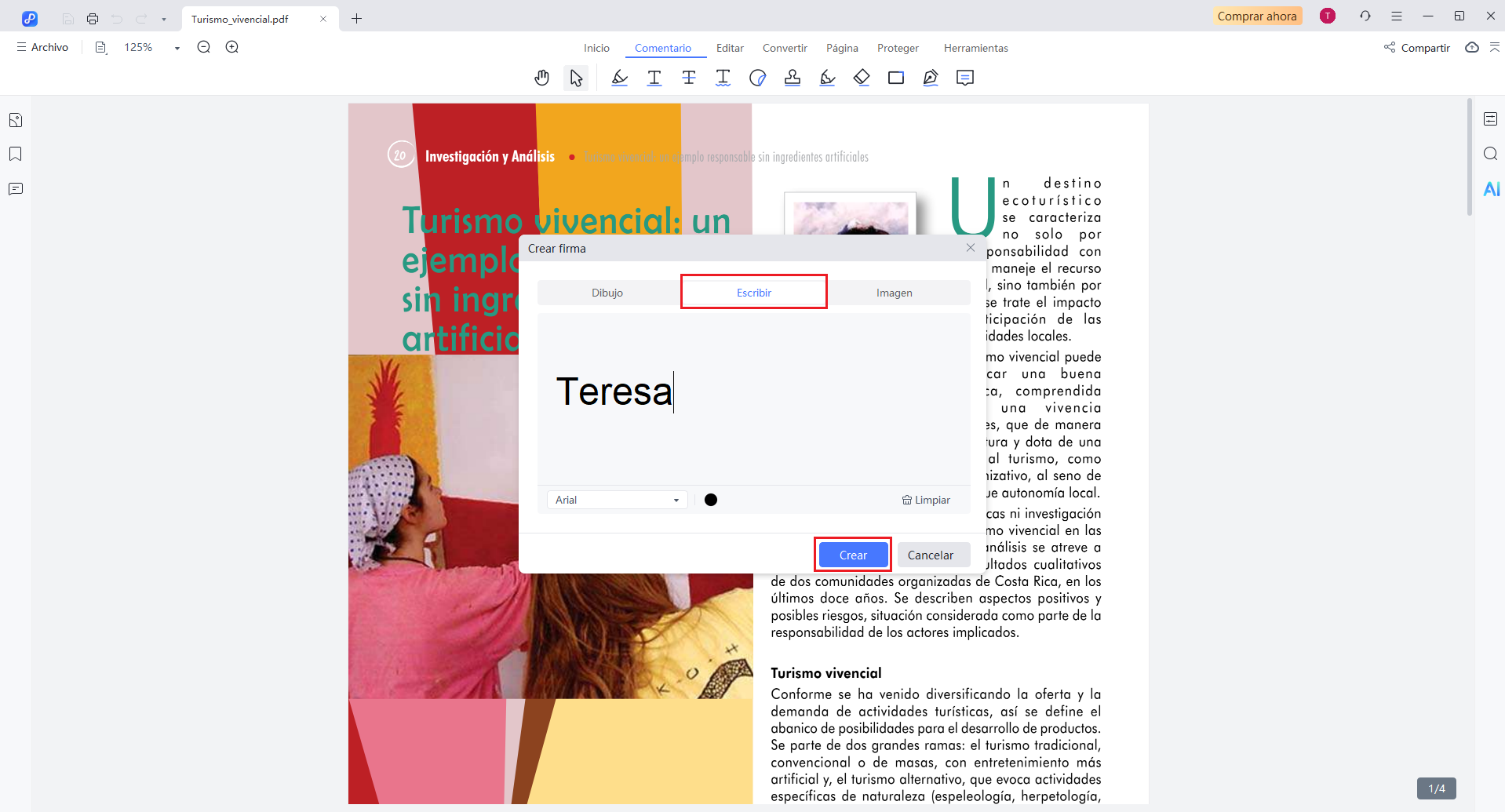Select the Eraser tool
Screen dimensions: 1505x812
(862, 78)
